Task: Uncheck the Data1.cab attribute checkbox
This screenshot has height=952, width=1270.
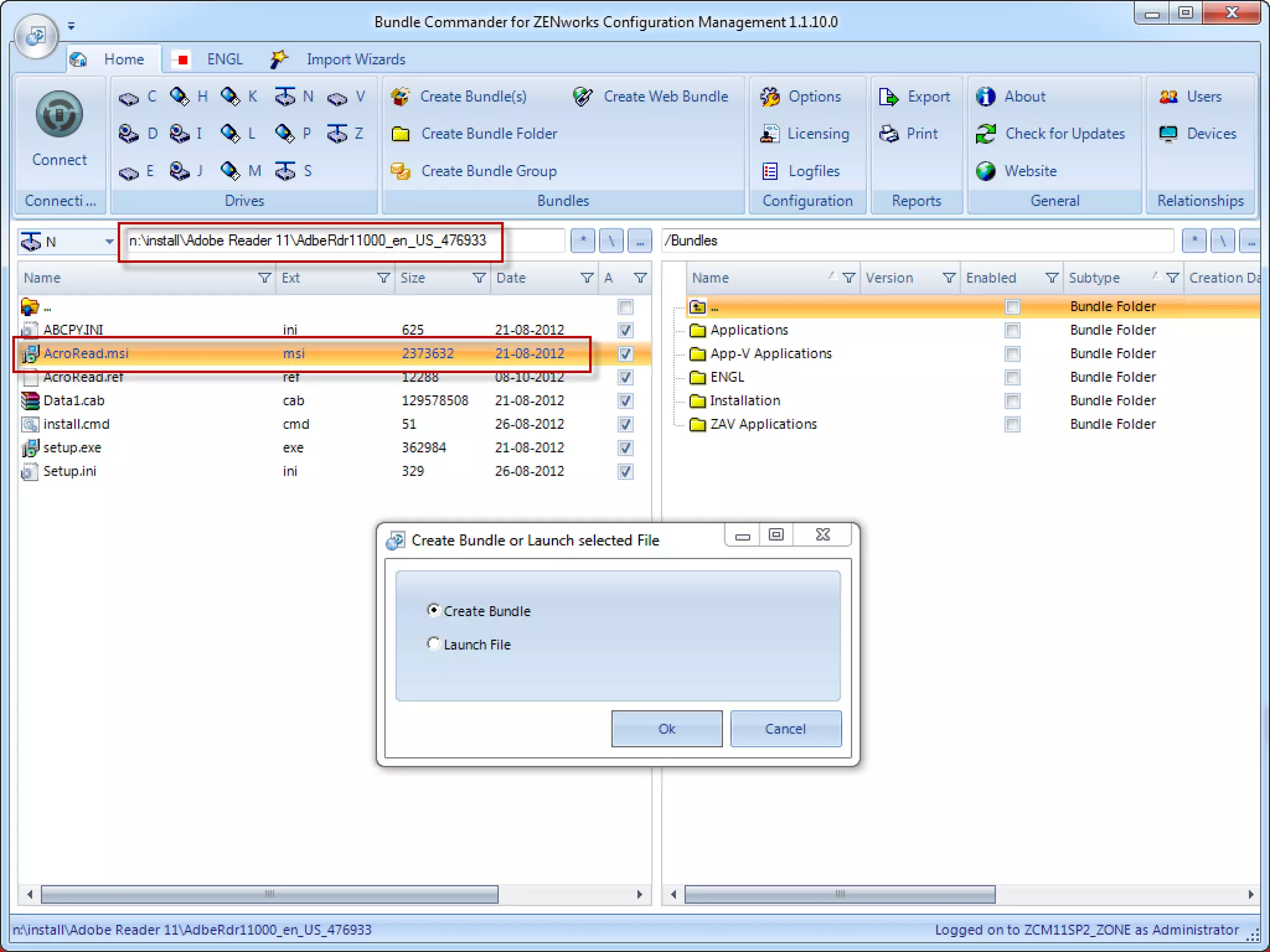Action: (x=626, y=401)
